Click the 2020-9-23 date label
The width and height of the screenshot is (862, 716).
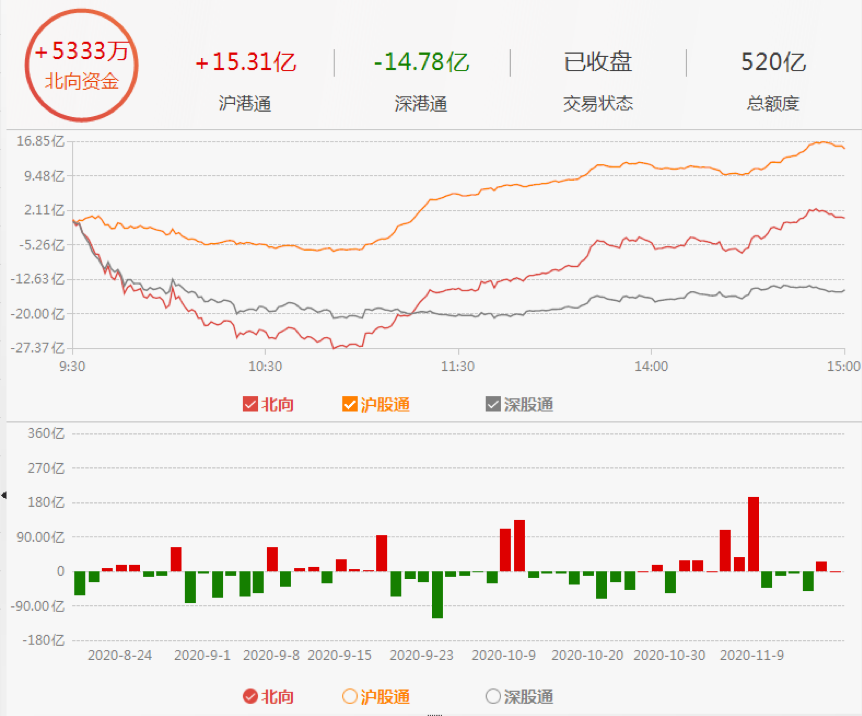422,656
